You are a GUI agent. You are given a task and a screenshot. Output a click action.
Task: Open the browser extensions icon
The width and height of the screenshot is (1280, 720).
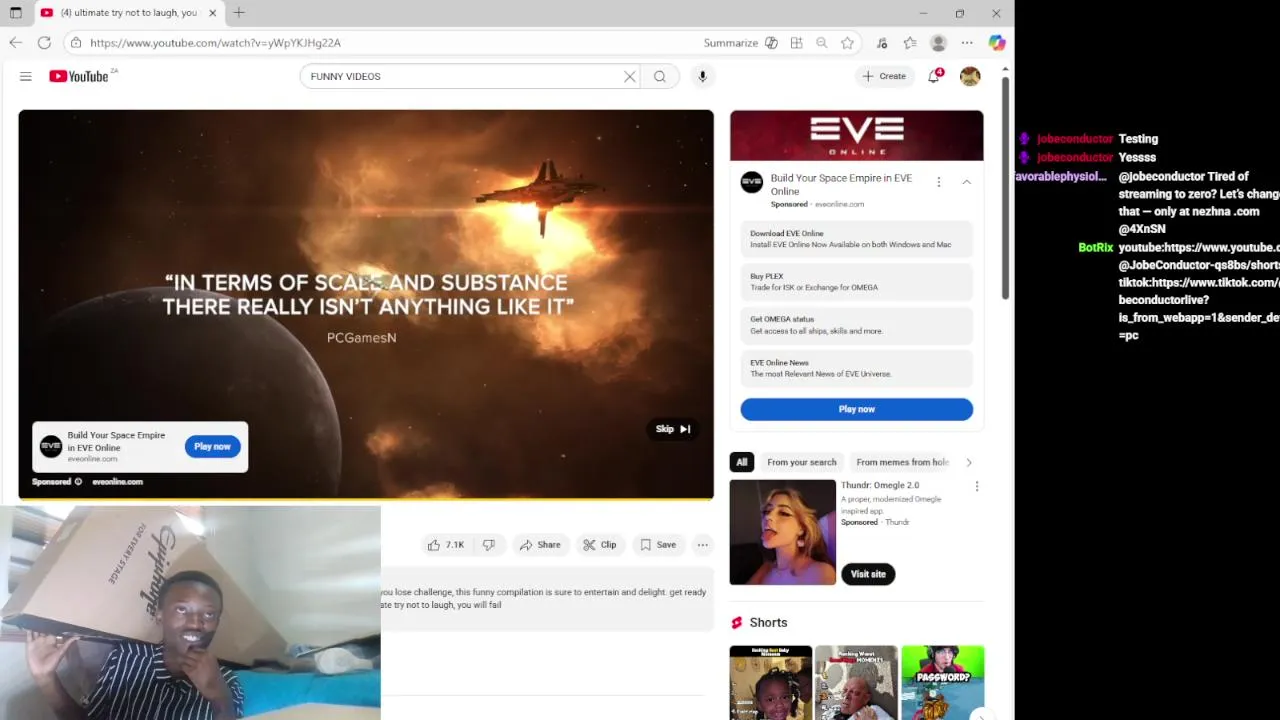coord(881,43)
